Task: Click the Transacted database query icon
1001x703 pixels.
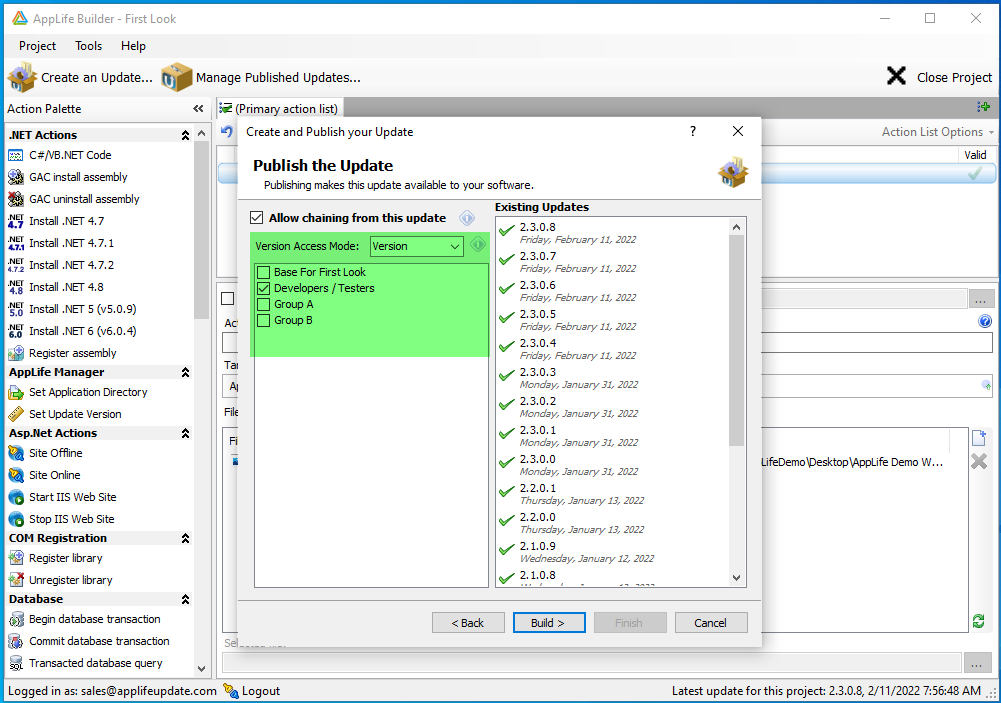Action: point(16,663)
